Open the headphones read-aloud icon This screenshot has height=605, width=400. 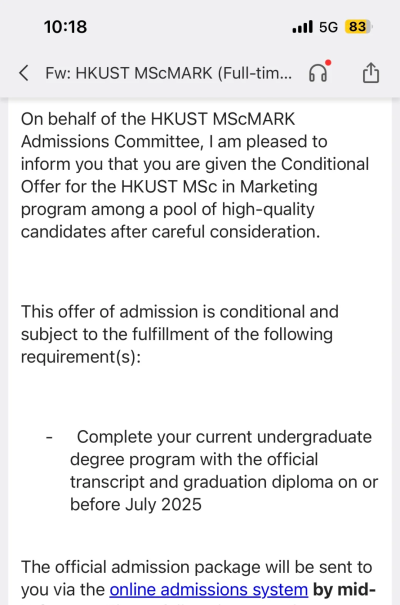[x=318, y=73]
